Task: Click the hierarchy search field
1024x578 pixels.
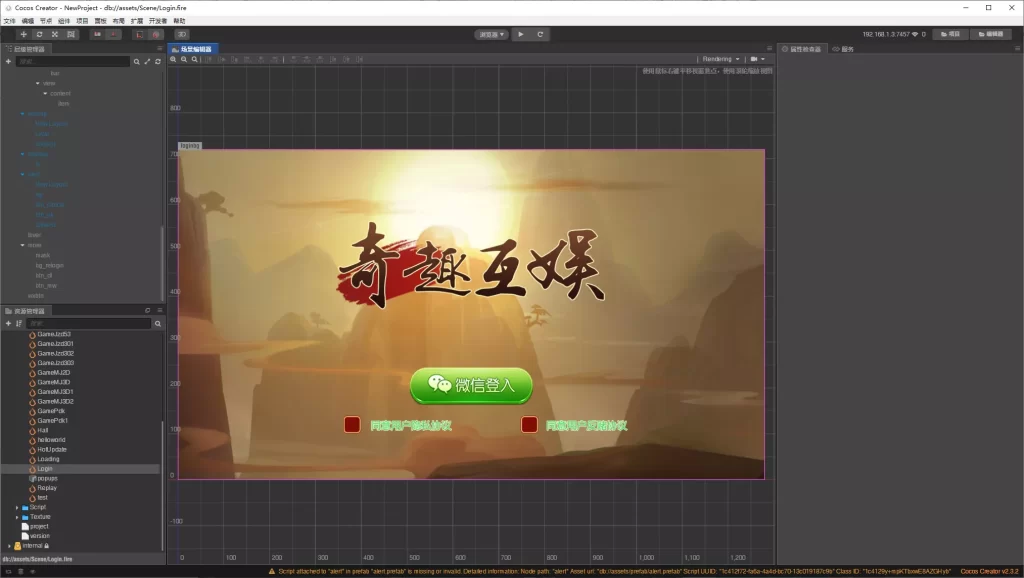Action: click(x=73, y=61)
